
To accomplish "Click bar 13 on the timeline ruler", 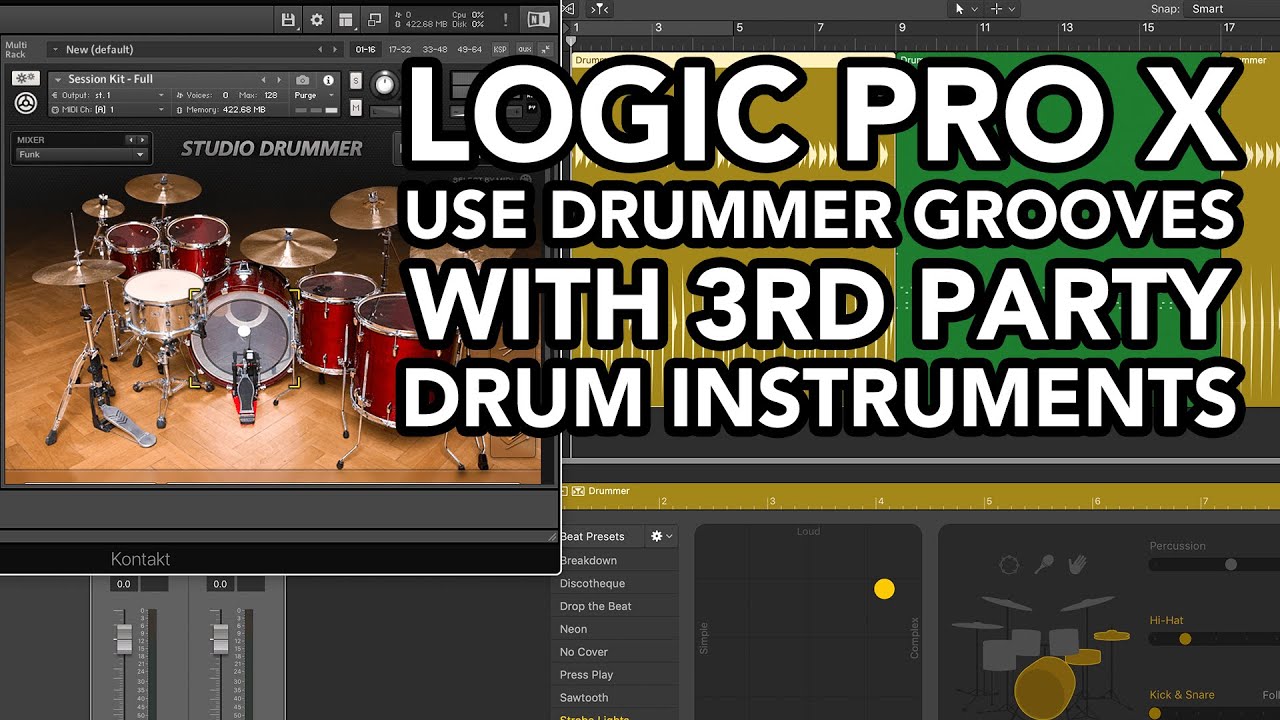I will tap(1067, 27).
